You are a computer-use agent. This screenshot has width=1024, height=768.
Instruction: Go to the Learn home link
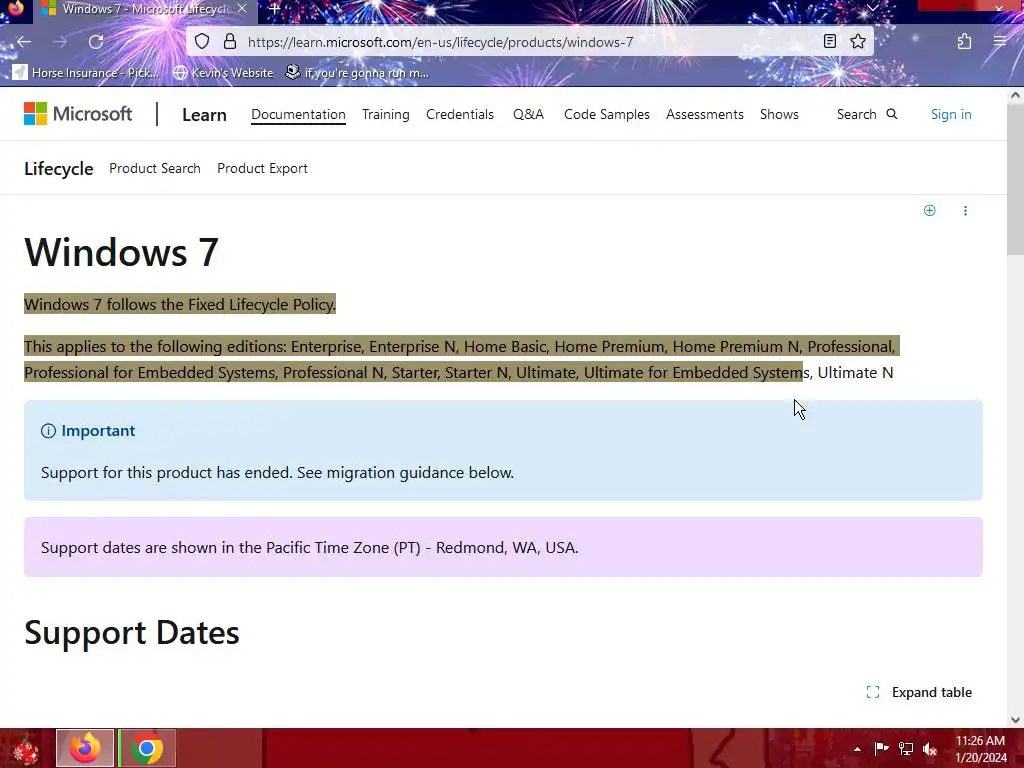coord(204,115)
